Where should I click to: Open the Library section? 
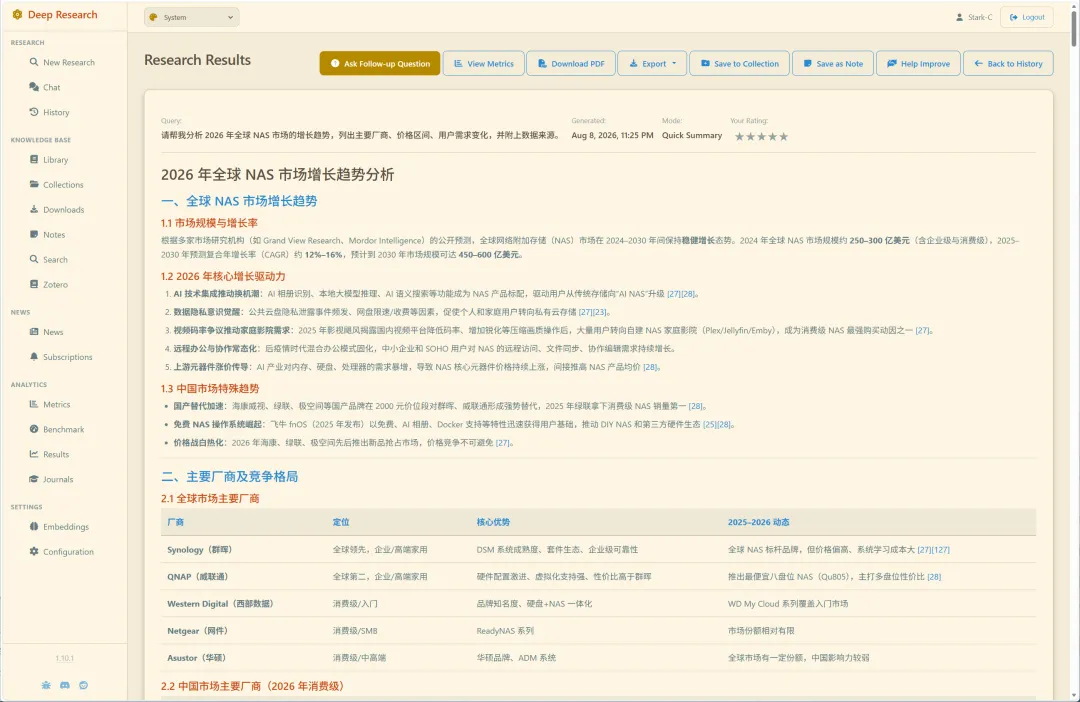[x=49, y=160]
